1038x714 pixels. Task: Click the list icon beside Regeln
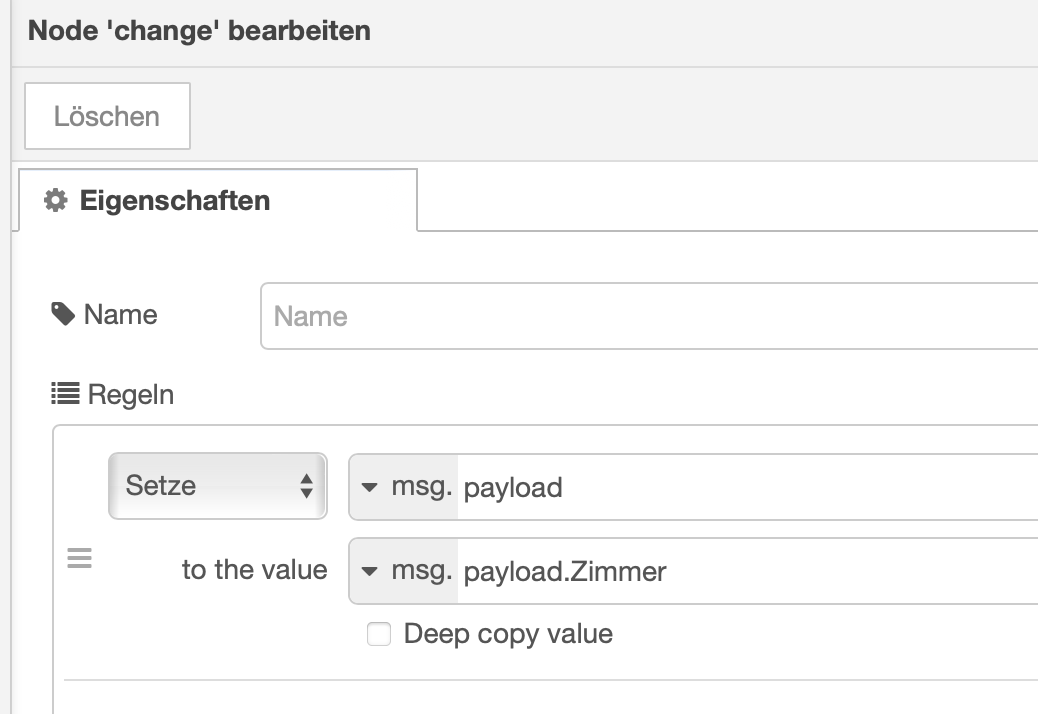click(x=65, y=395)
